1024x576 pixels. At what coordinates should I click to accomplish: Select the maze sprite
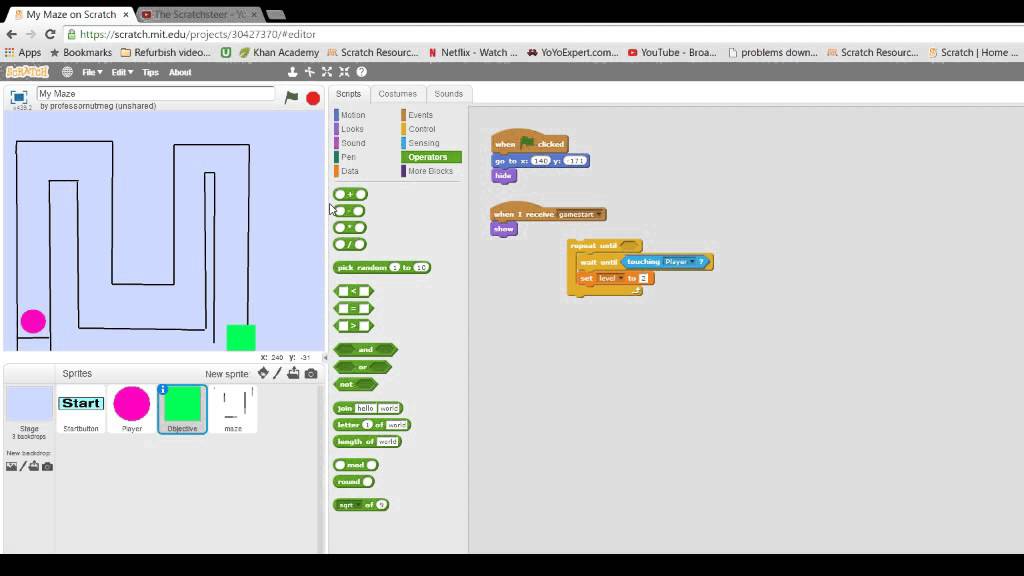click(x=233, y=409)
